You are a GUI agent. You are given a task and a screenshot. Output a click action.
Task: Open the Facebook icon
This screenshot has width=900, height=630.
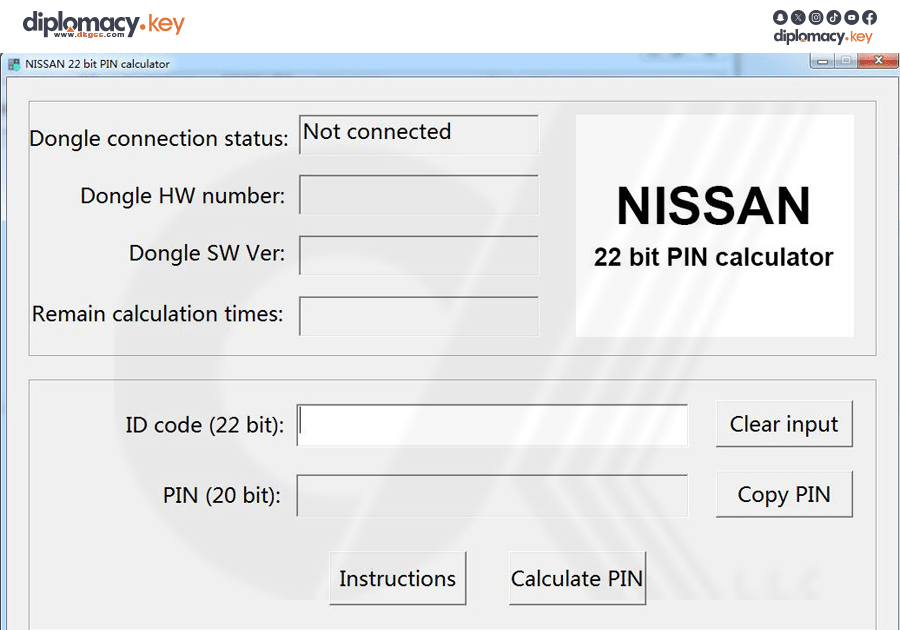(869, 17)
